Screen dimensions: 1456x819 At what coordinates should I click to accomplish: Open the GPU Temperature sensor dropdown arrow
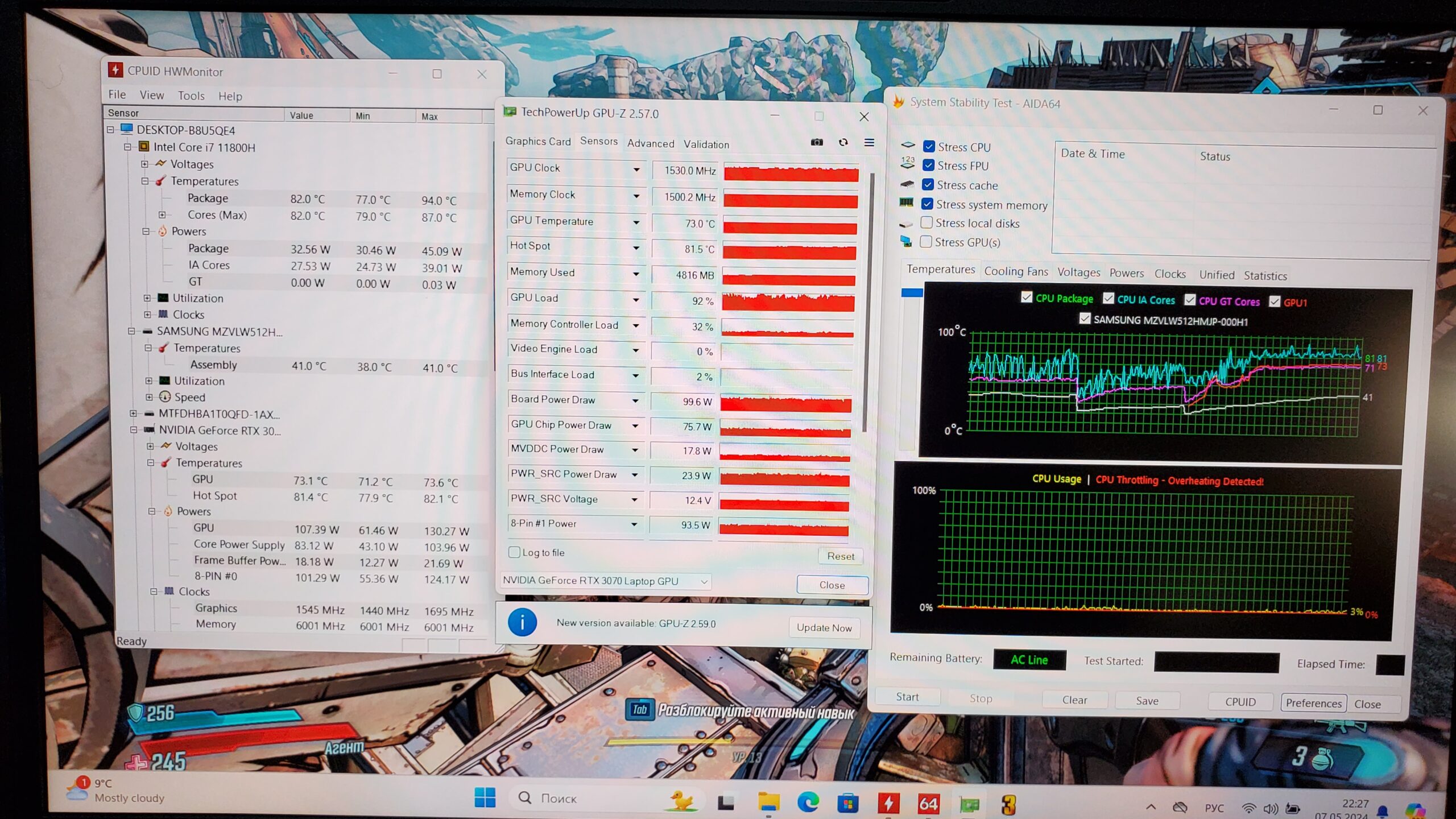pyautogui.click(x=636, y=222)
